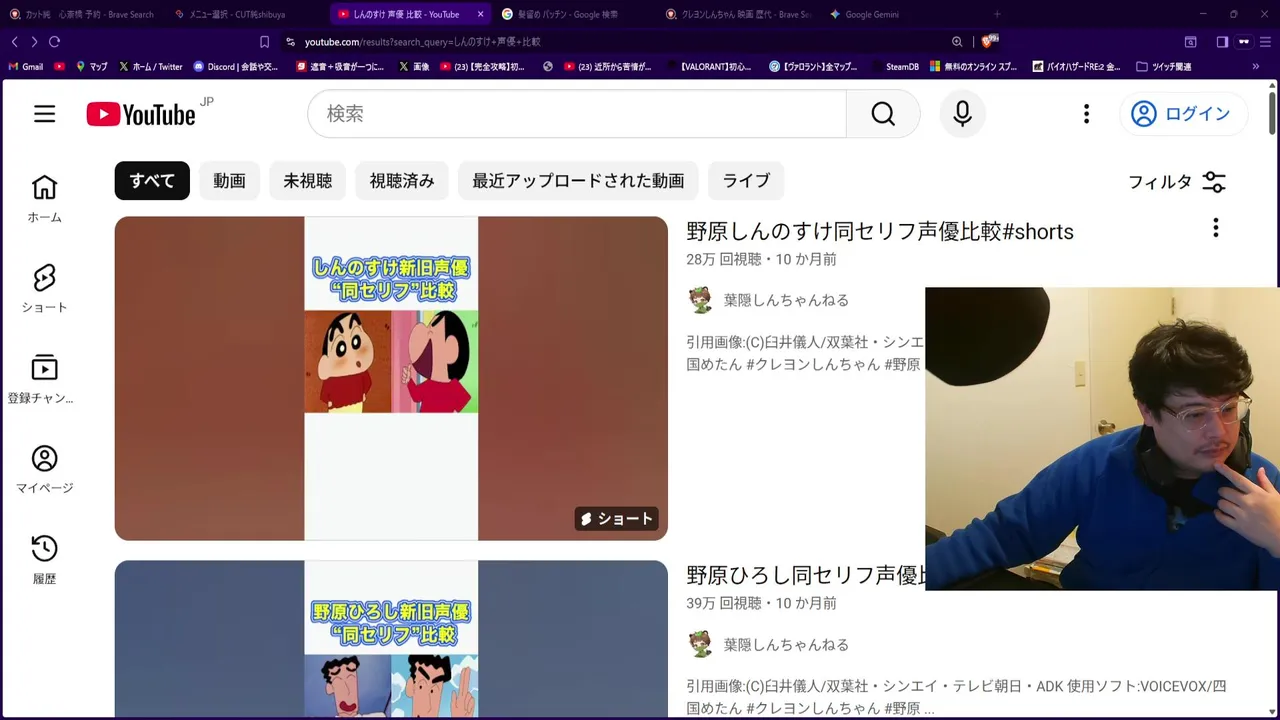Click the zoom magnifier in the address bar
This screenshot has height=720, width=1280.
pyautogui.click(x=957, y=42)
